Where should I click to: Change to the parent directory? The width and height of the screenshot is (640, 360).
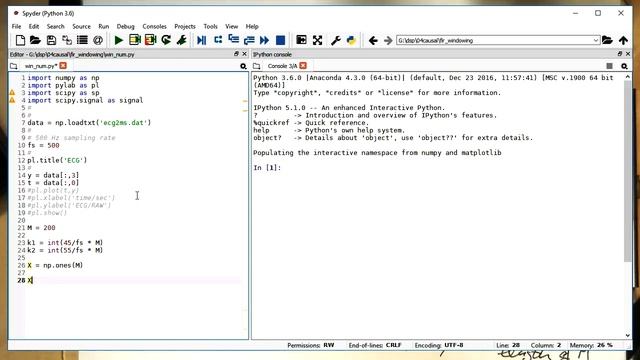point(623,40)
